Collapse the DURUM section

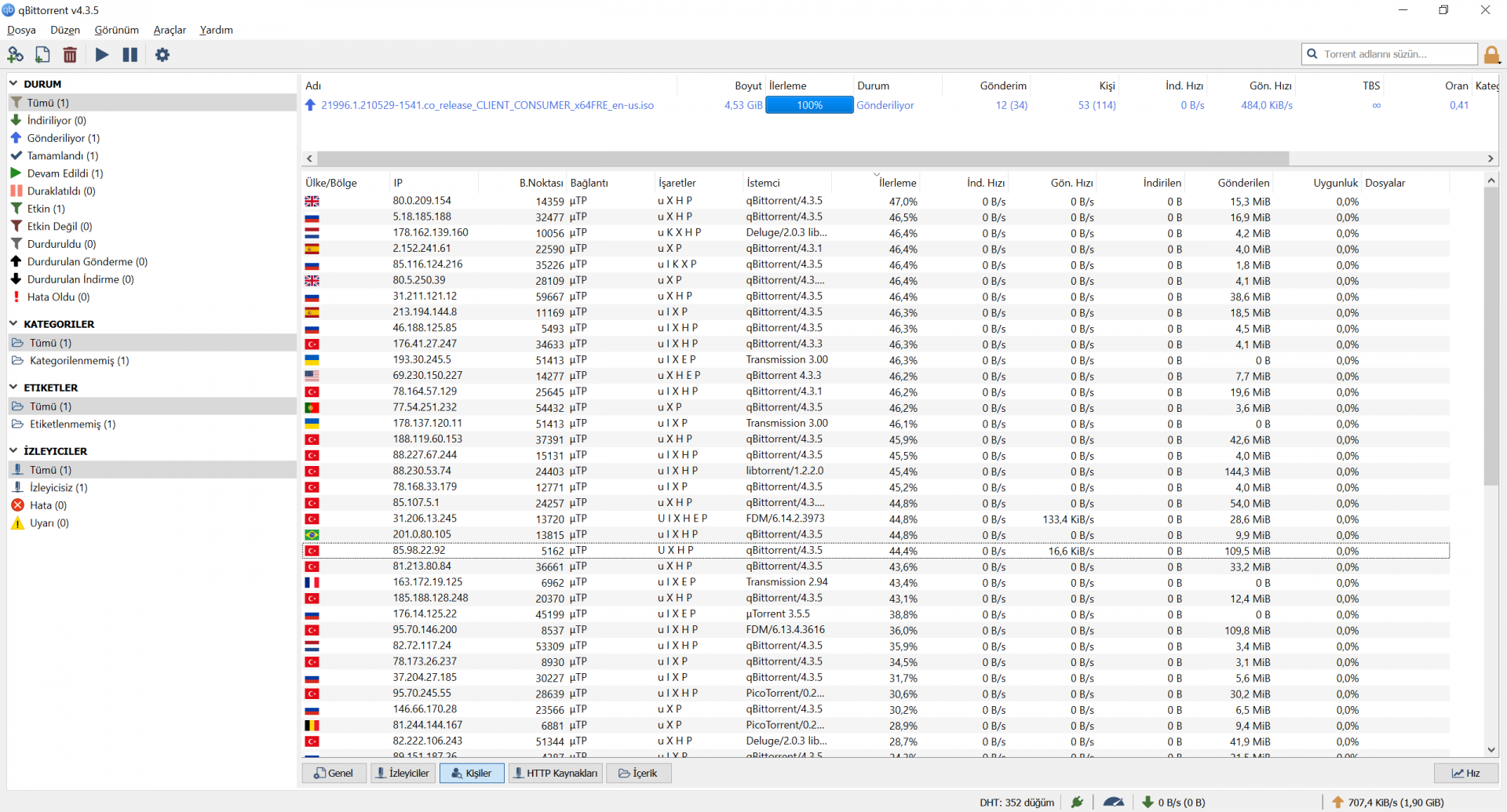(x=13, y=83)
